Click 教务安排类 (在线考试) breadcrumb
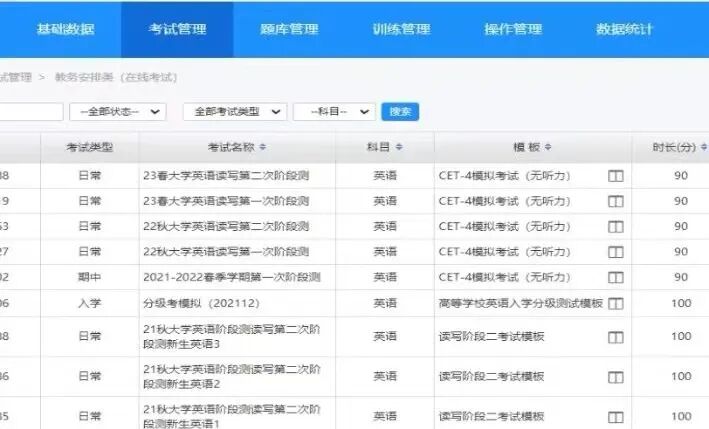Screen dimensions: 709x429 [116, 77]
